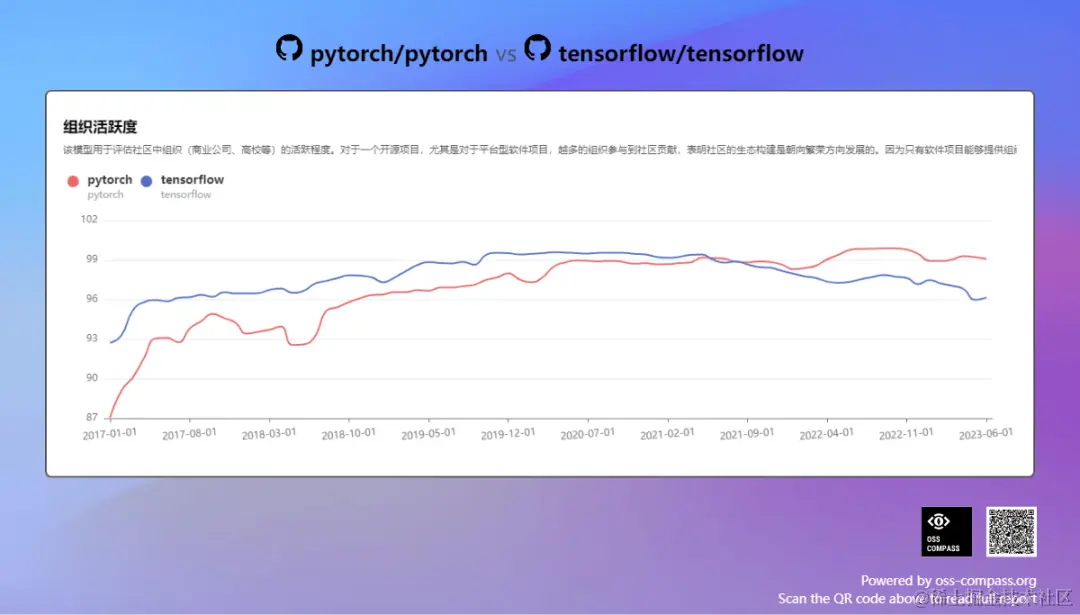Click the 2022-04-01 x-axis label
This screenshot has height=615, width=1080.
pyautogui.click(x=827, y=434)
